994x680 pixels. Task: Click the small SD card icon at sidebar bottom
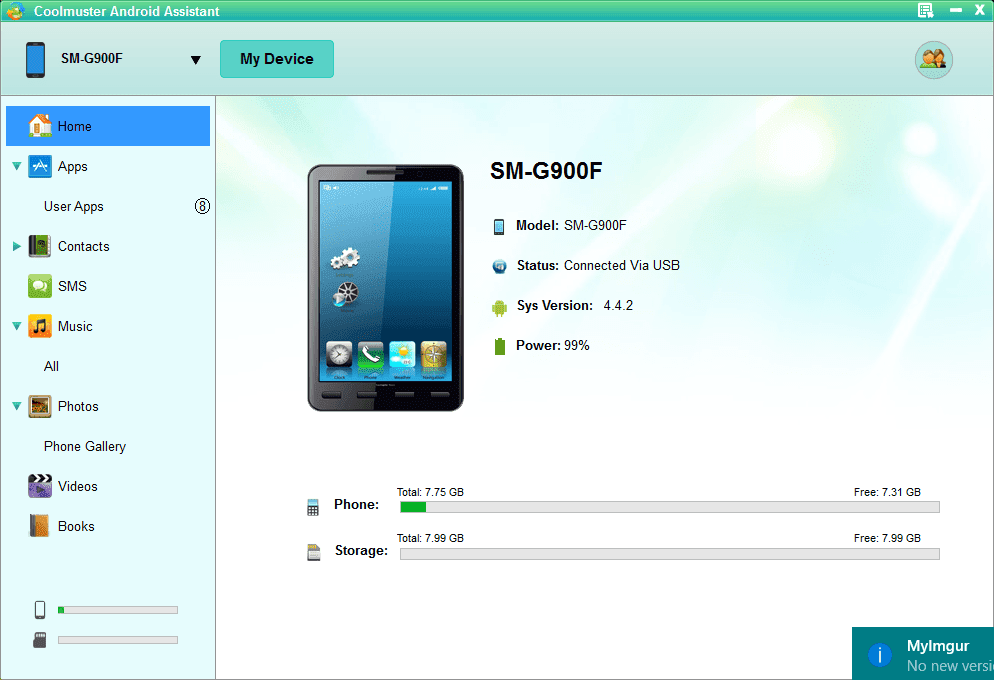[40, 640]
